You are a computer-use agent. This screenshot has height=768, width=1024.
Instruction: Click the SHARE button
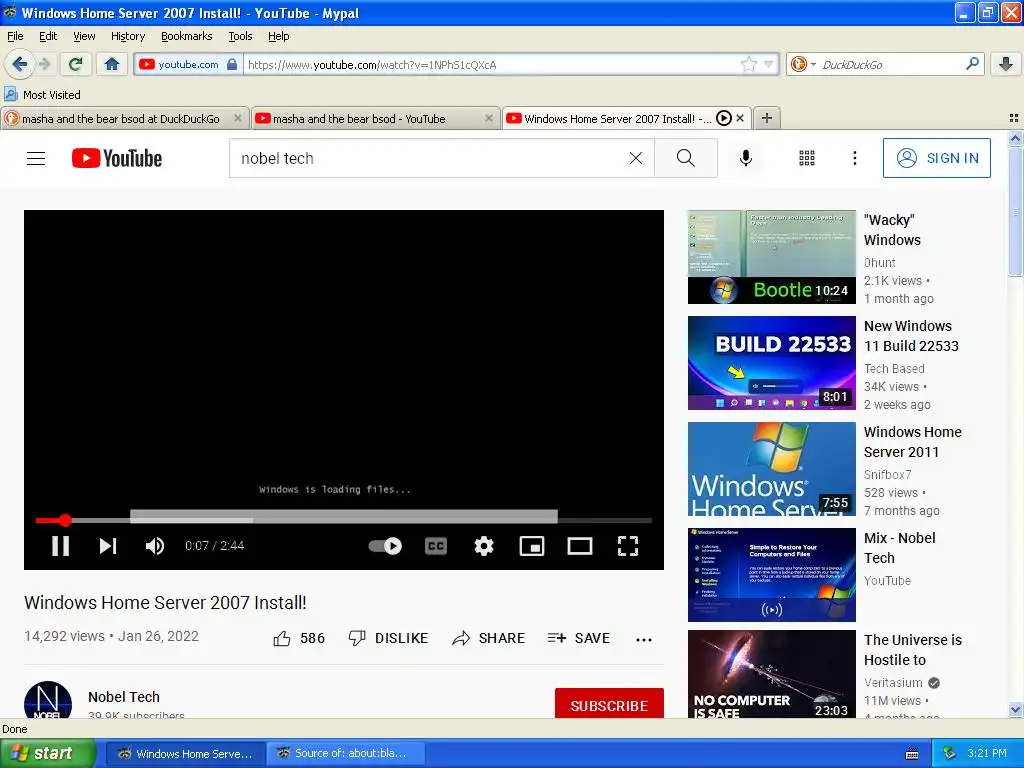pyautogui.click(x=488, y=638)
